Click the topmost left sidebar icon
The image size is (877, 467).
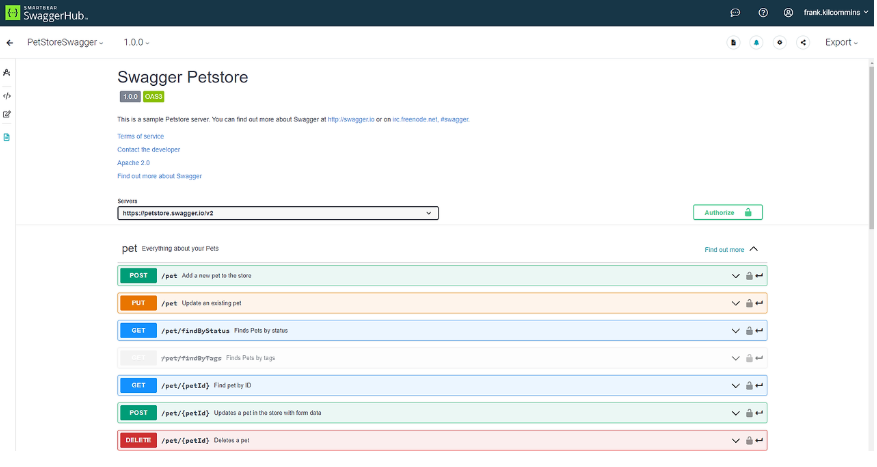pos(7,73)
